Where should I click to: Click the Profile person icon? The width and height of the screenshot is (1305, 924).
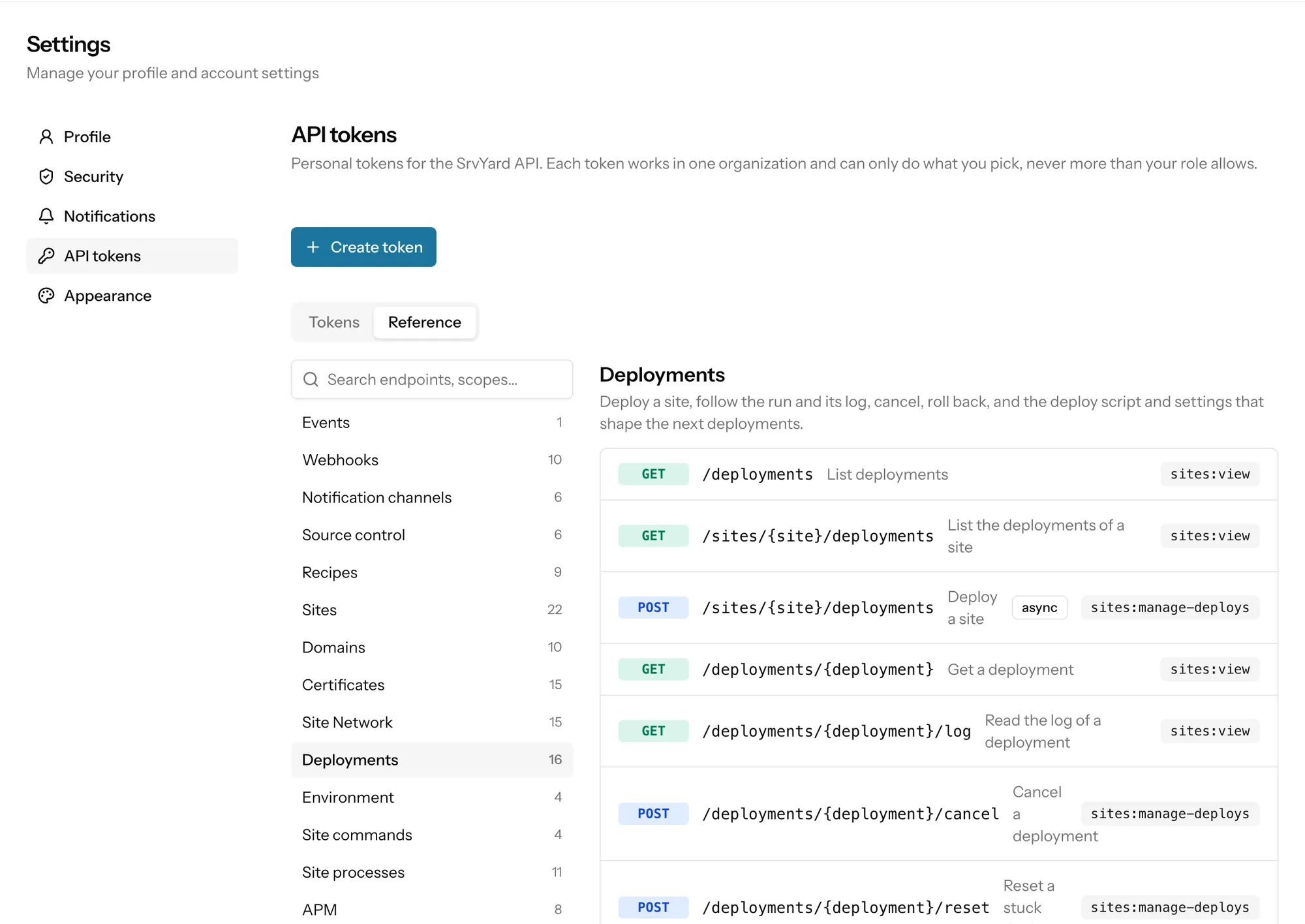pos(46,137)
